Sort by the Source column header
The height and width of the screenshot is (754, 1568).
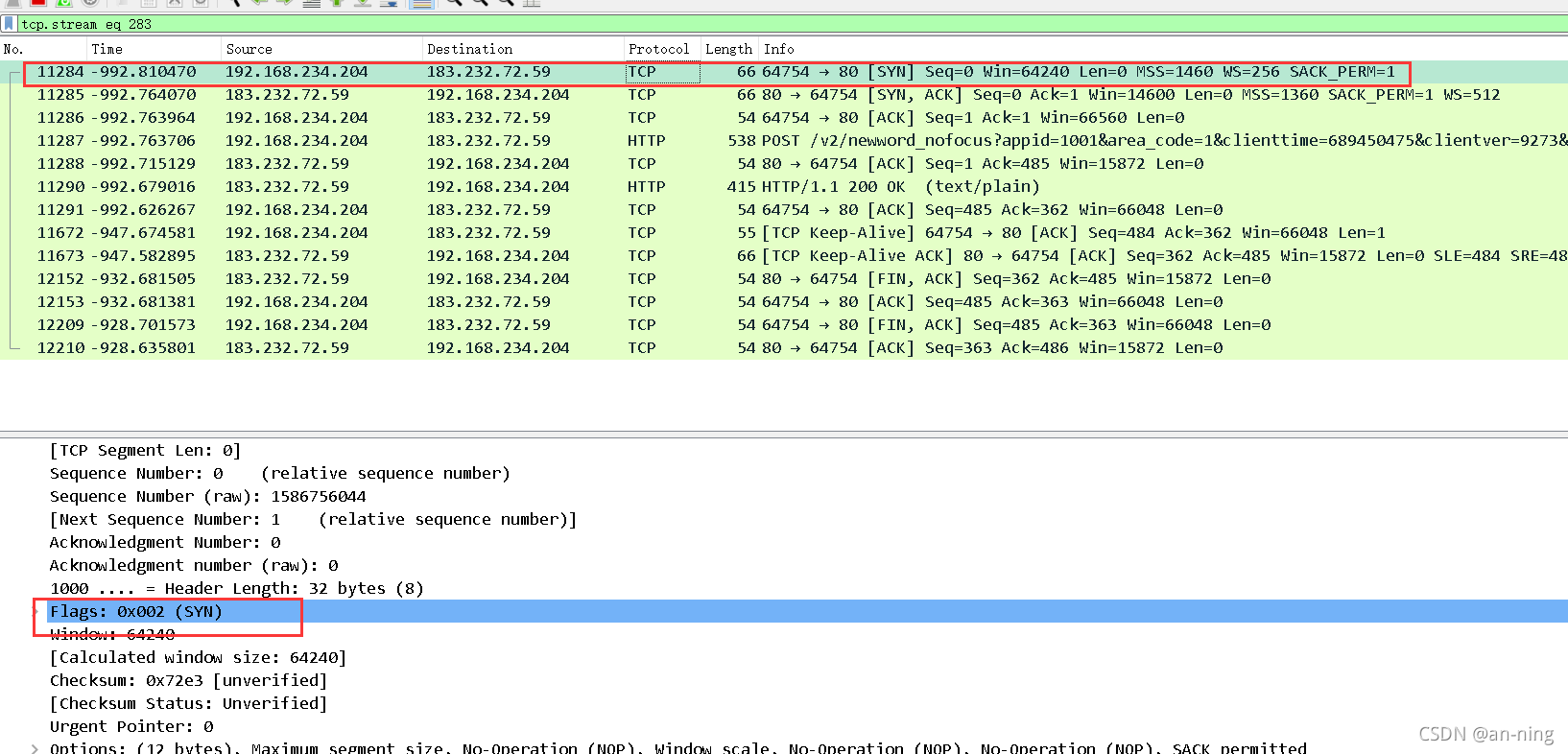point(249,49)
